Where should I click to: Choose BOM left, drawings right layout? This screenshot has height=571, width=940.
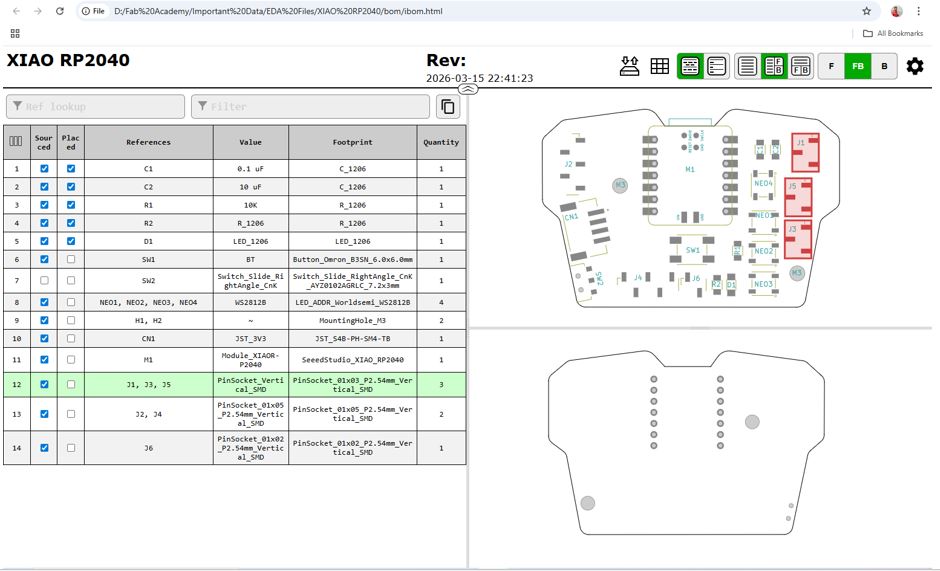(774, 66)
